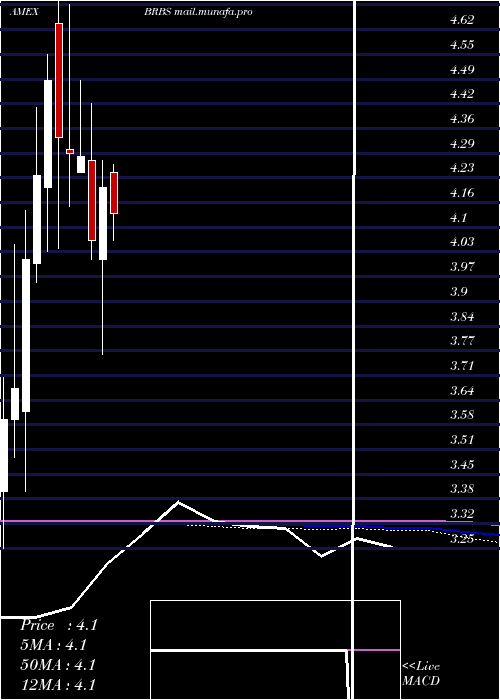Click the last red candlestick on the right

pyautogui.click(x=114, y=193)
